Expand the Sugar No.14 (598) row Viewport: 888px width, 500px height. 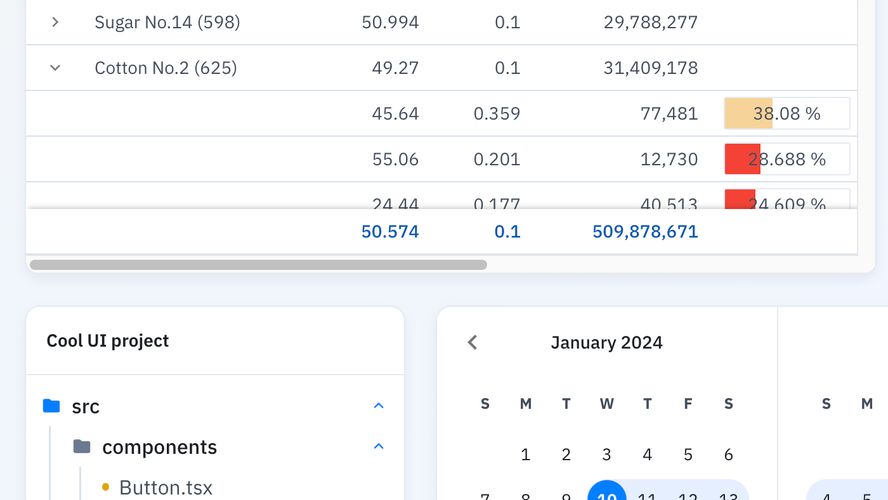pyautogui.click(x=55, y=22)
